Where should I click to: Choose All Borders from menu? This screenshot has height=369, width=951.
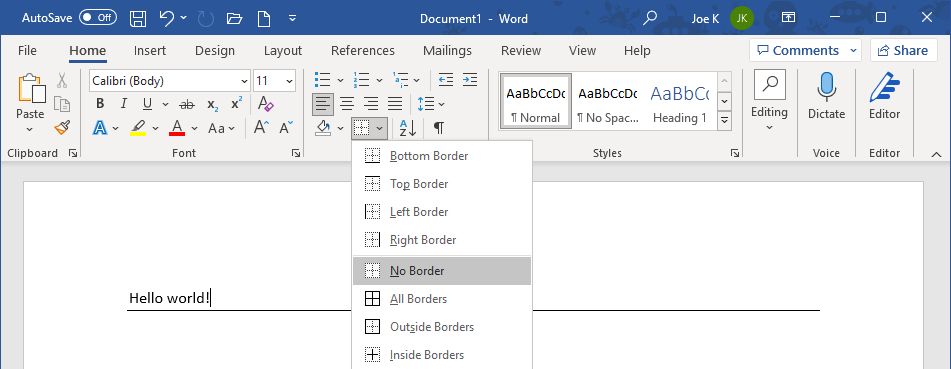pos(442,299)
